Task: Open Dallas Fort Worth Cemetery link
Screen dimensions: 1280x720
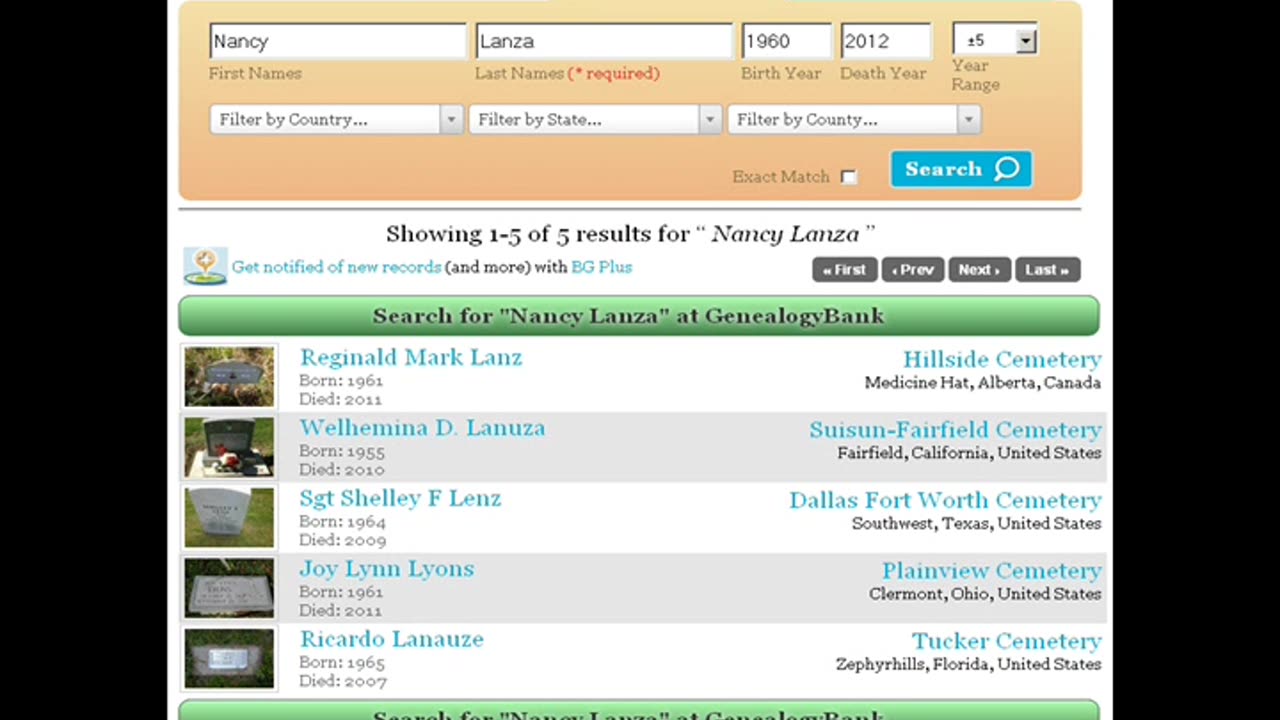Action: [x=945, y=500]
